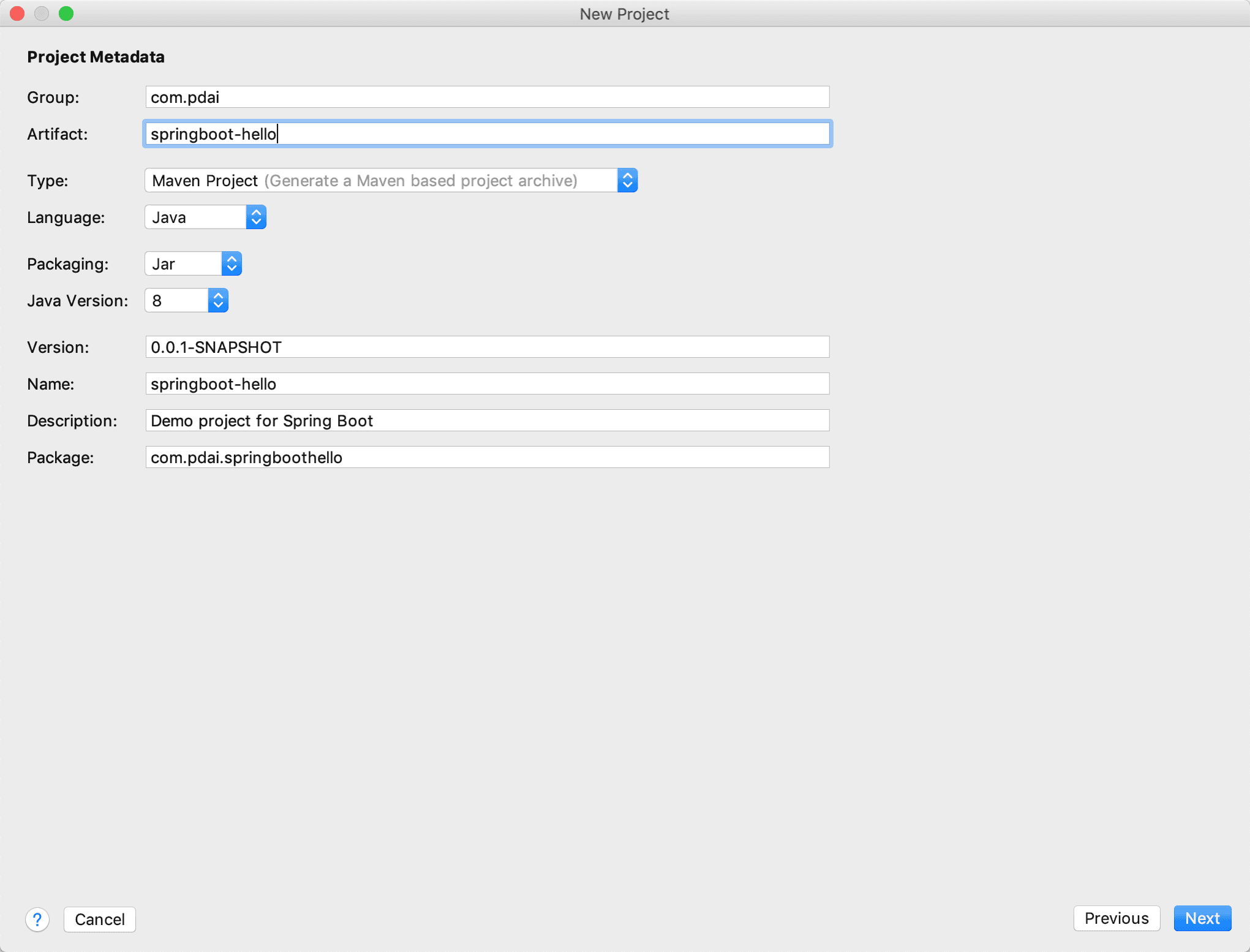Screen dimensions: 1250x952
Task: Edit the Description field
Action: [x=487, y=421]
